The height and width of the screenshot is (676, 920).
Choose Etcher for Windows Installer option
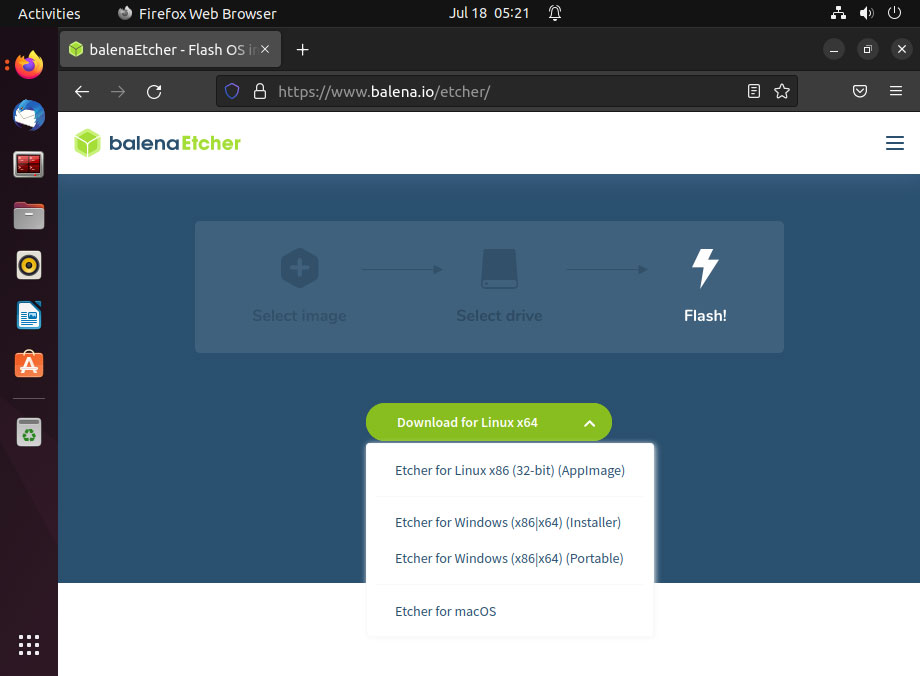click(508, 522)
